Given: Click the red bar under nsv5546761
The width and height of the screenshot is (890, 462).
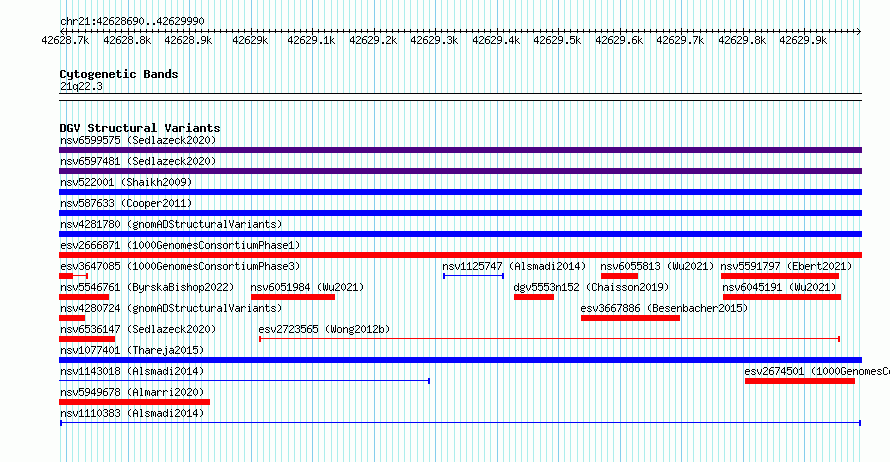Looking at the screenshot, I should [x=84, y=297].
